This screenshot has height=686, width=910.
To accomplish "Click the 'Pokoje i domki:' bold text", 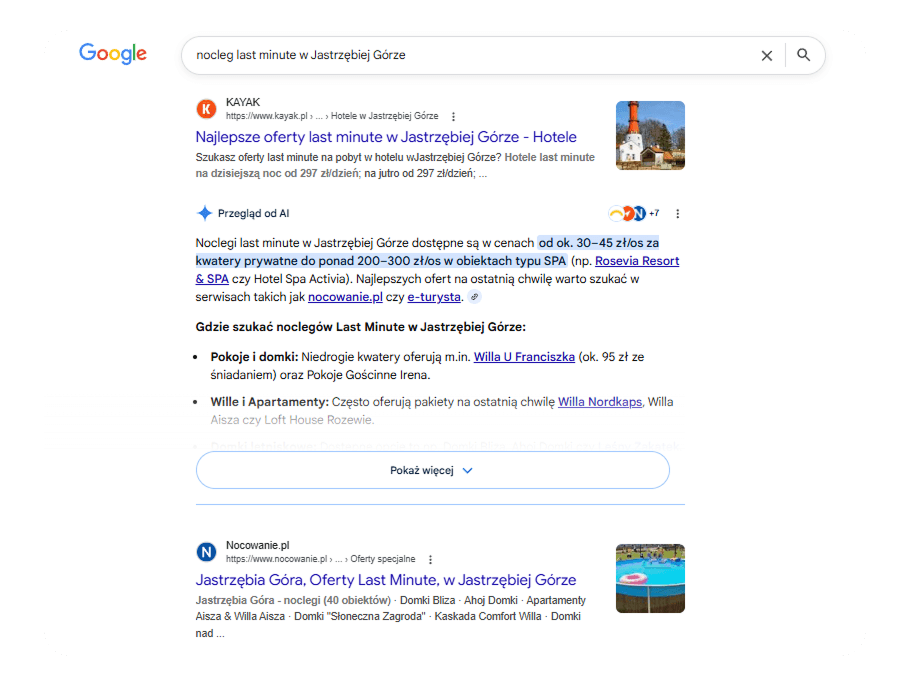I will [x=254, y=357].
